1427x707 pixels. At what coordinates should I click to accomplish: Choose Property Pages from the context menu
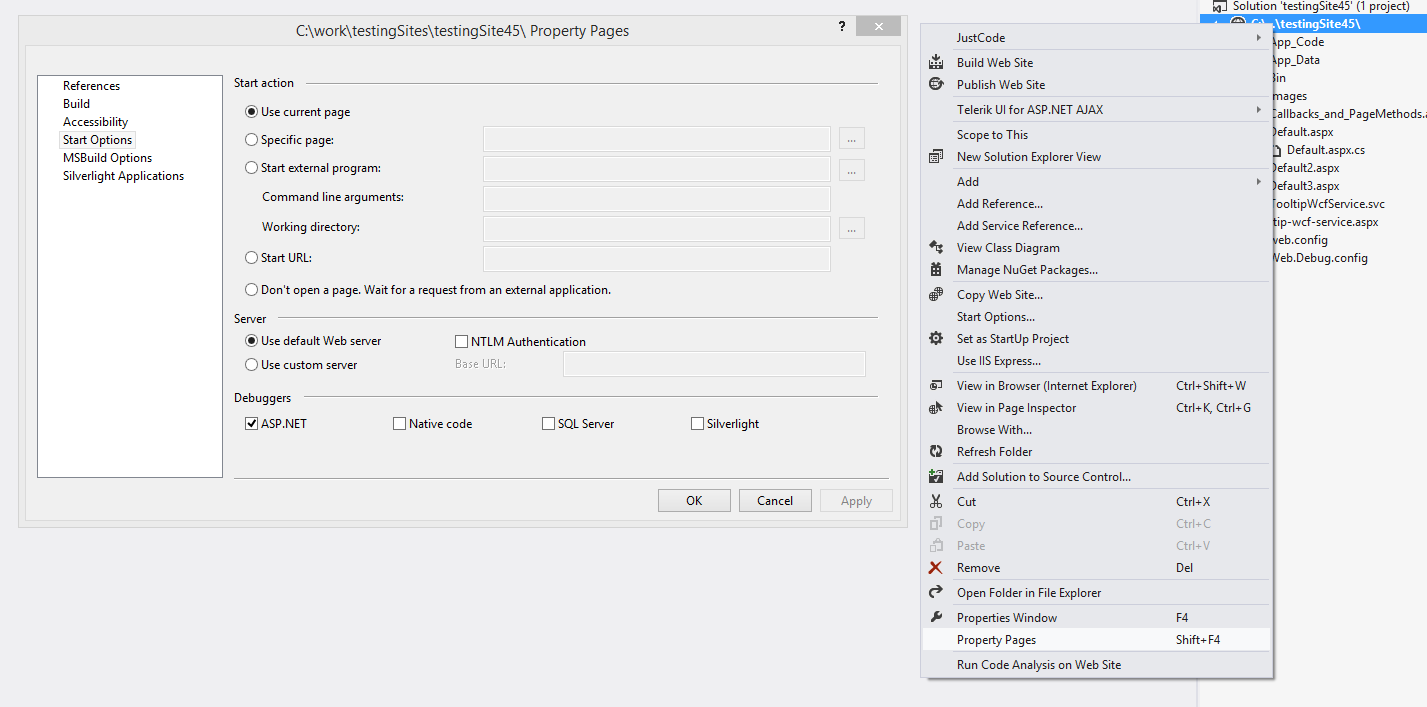click(996, 640)
